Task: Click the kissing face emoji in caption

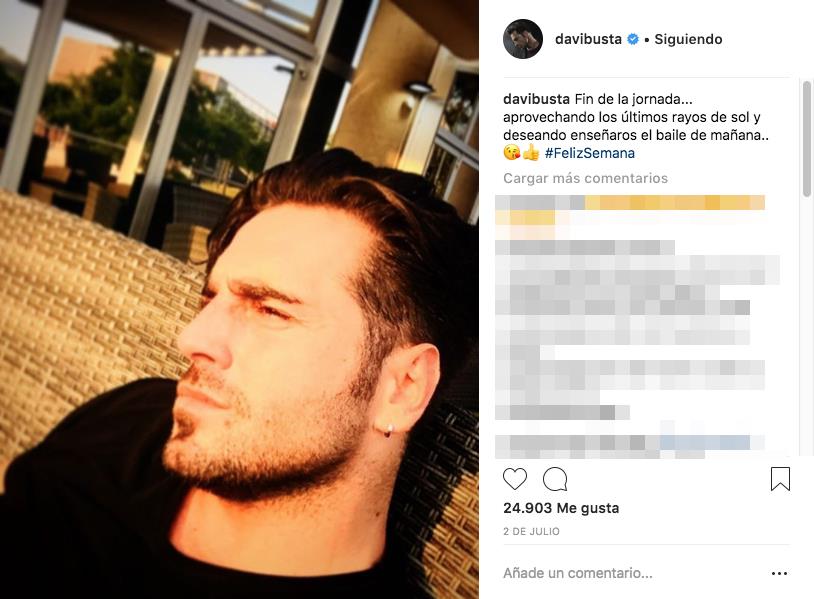Action: point(511,153)
